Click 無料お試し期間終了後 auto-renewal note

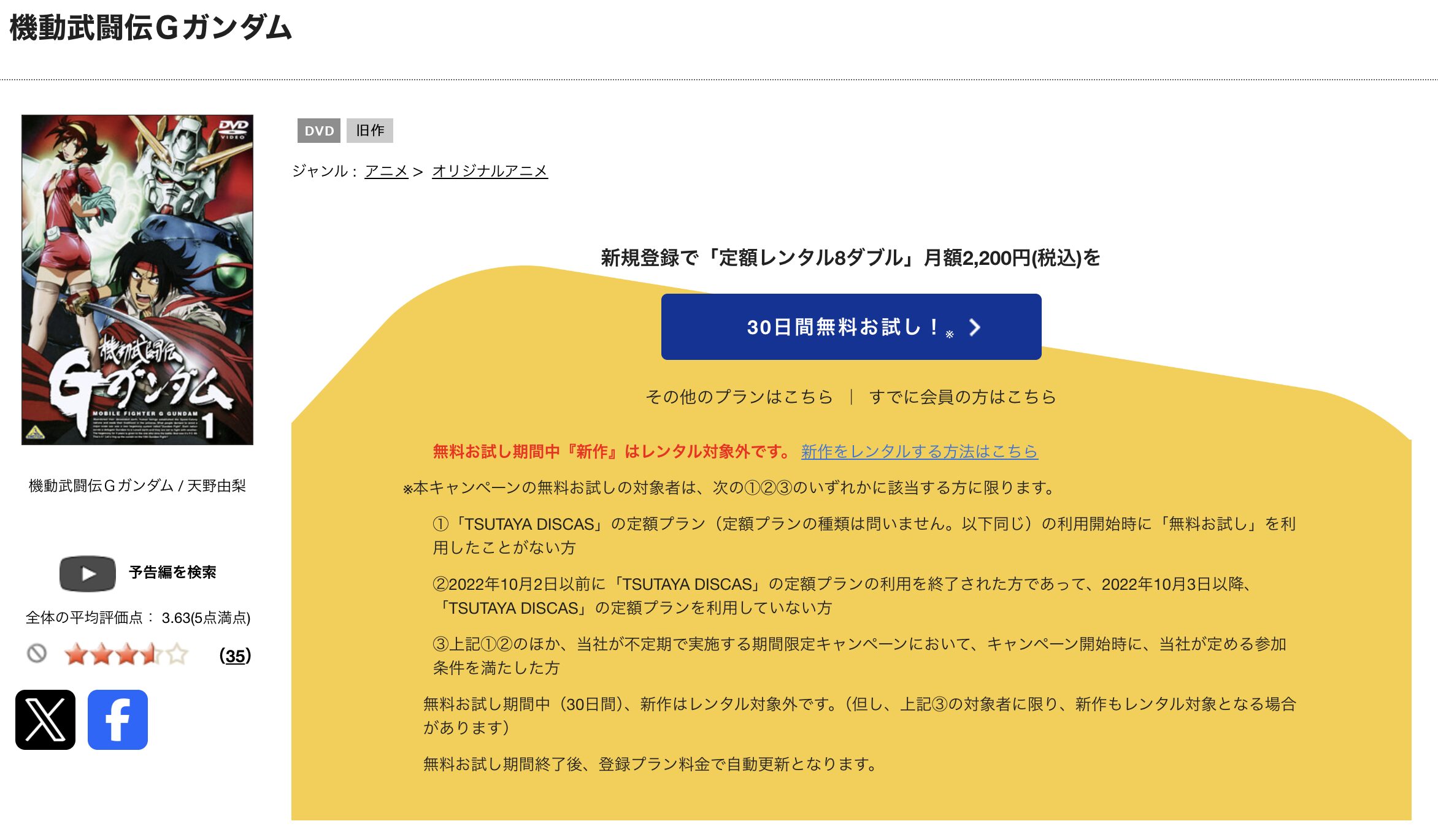pyautogui.click(x=651, y=764)
